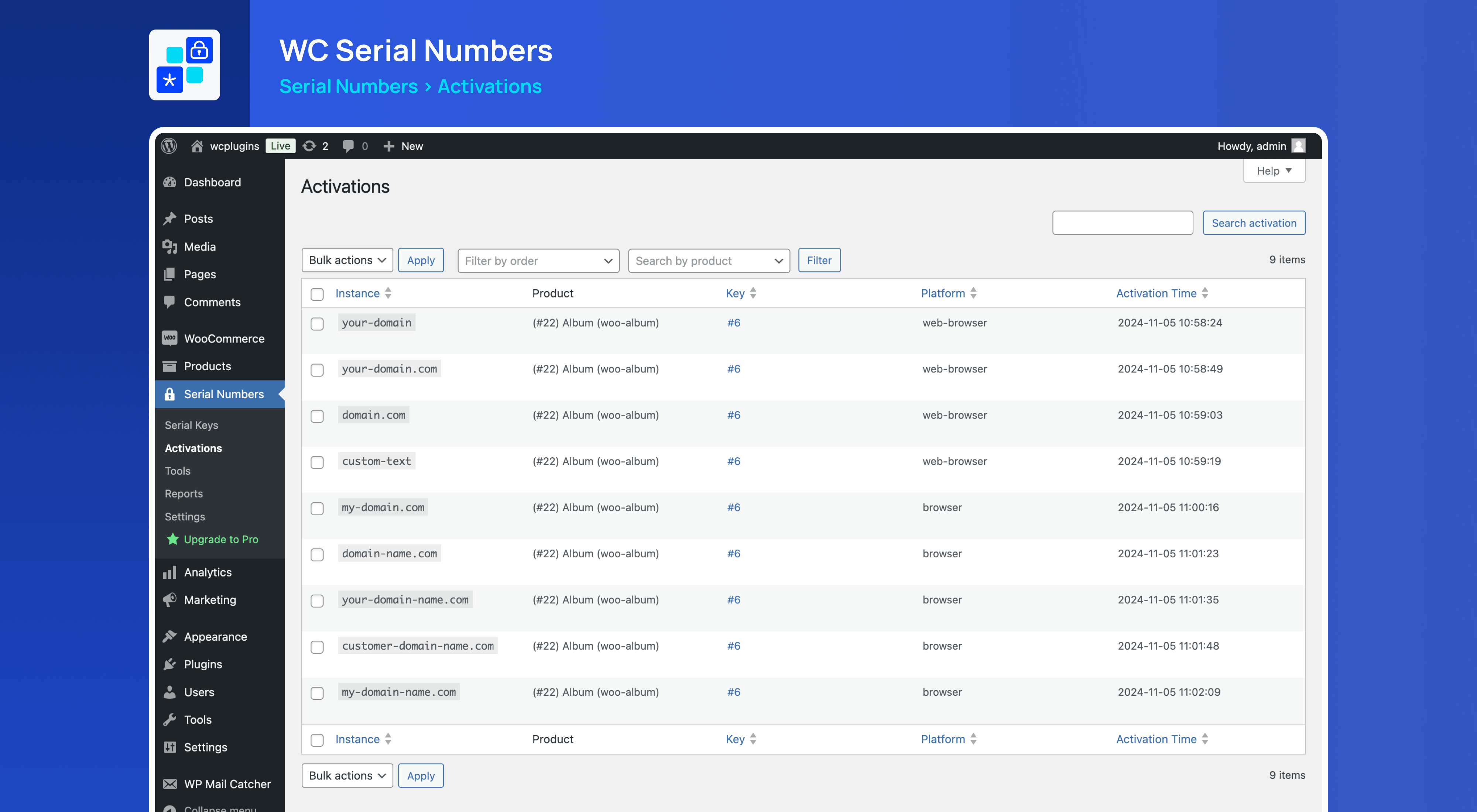
Task: Select the domain-name.com row checkbox
Action: [317, 555]
